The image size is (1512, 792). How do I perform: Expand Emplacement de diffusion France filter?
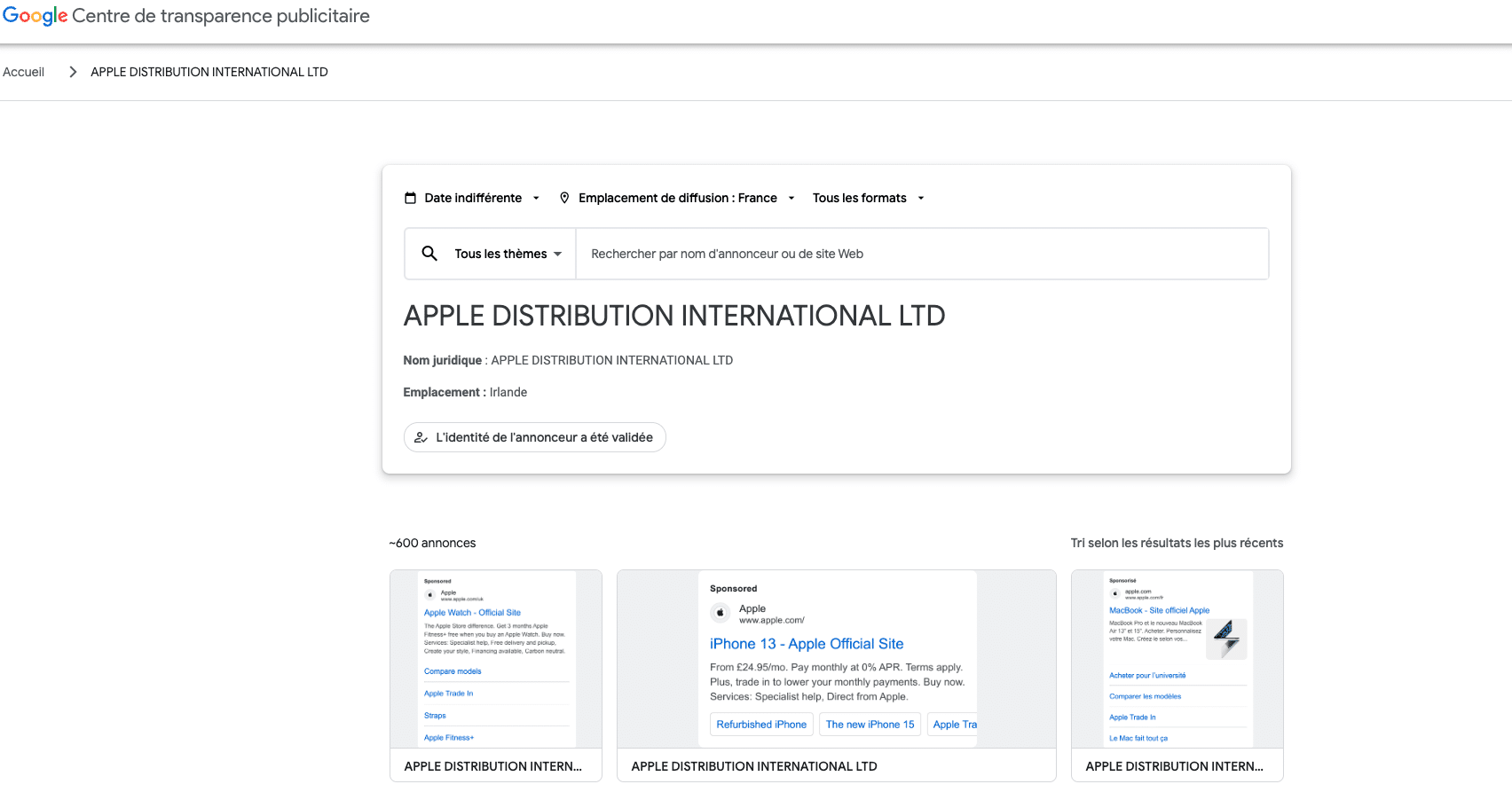tap(677, 198)
